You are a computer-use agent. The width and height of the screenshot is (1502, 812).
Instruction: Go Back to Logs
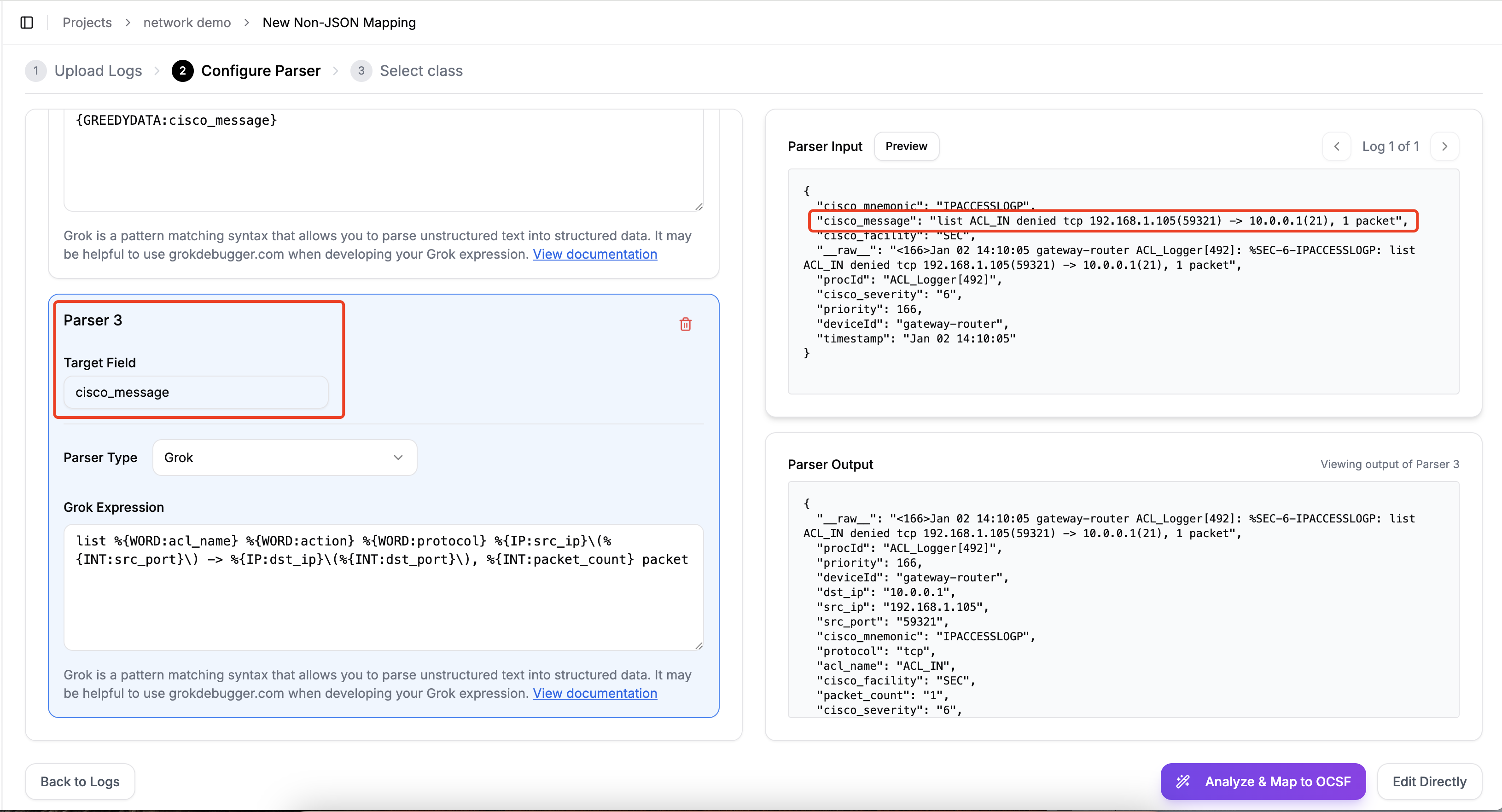(x=80, y=781)
